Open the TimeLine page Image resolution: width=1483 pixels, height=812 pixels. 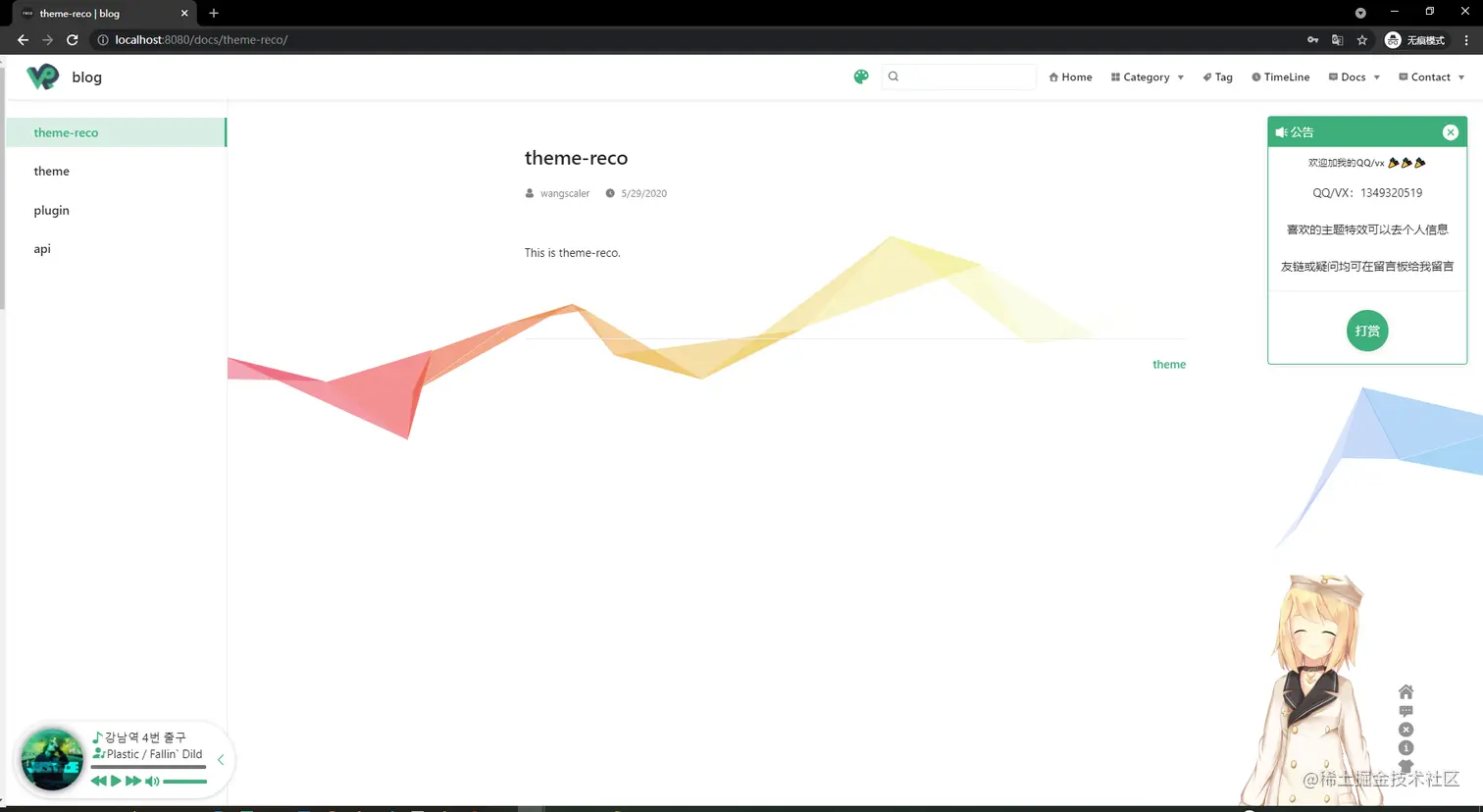point(1280,76)
